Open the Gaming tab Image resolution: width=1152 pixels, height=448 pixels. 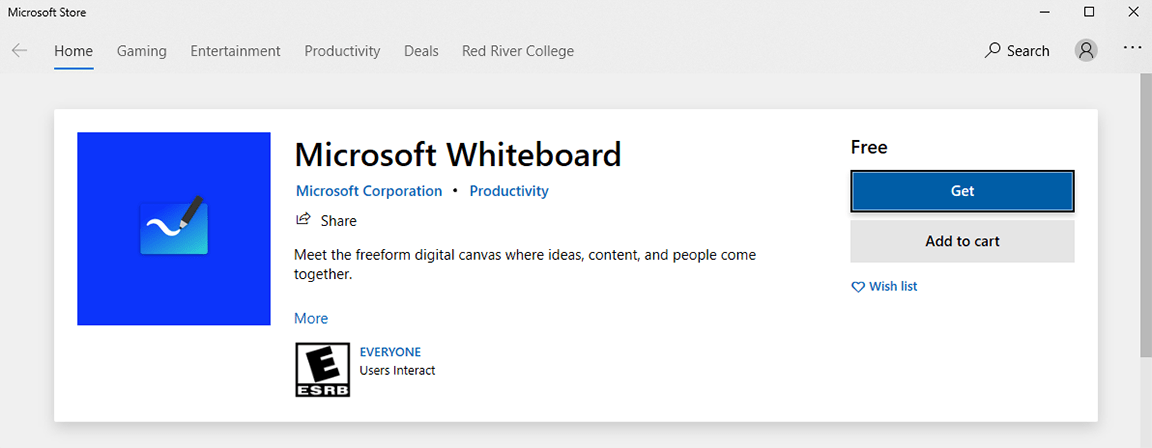pyautogui.click(x=142, y=51)
